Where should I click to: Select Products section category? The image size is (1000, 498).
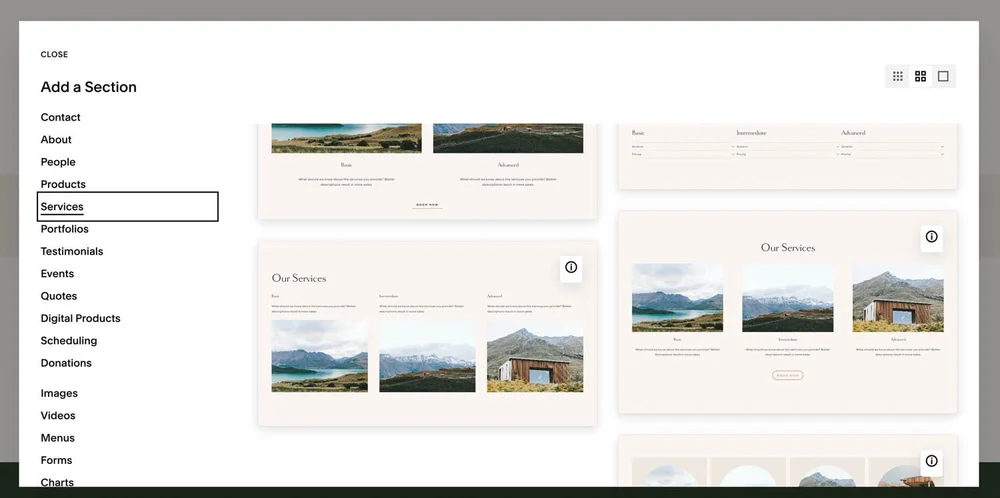[63, 184]
